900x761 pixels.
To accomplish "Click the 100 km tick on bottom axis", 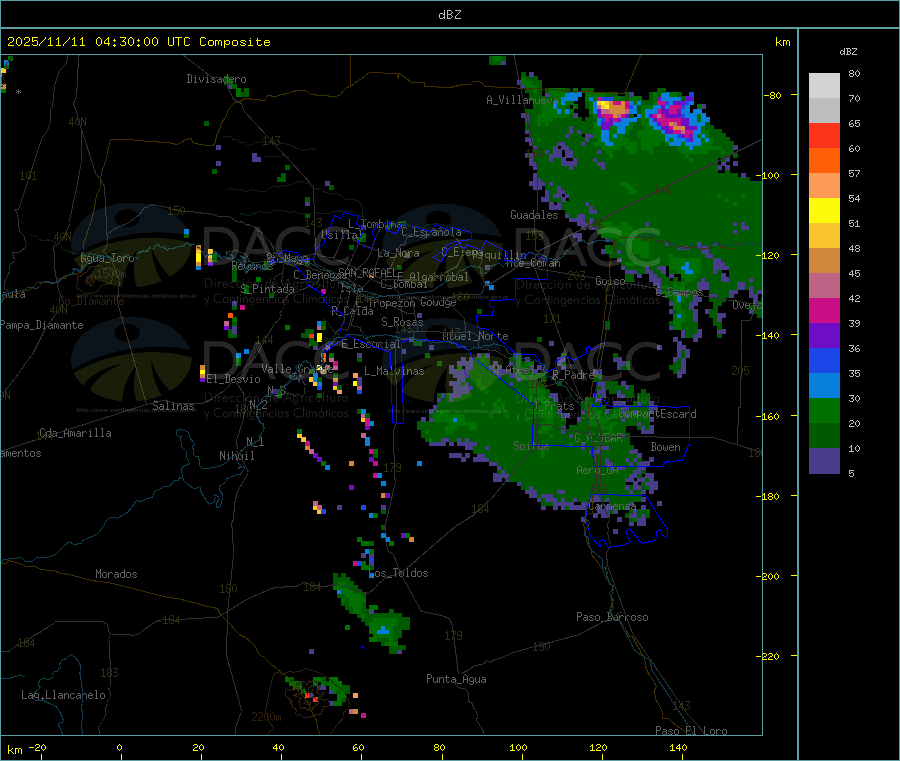I will coord(518,747).
